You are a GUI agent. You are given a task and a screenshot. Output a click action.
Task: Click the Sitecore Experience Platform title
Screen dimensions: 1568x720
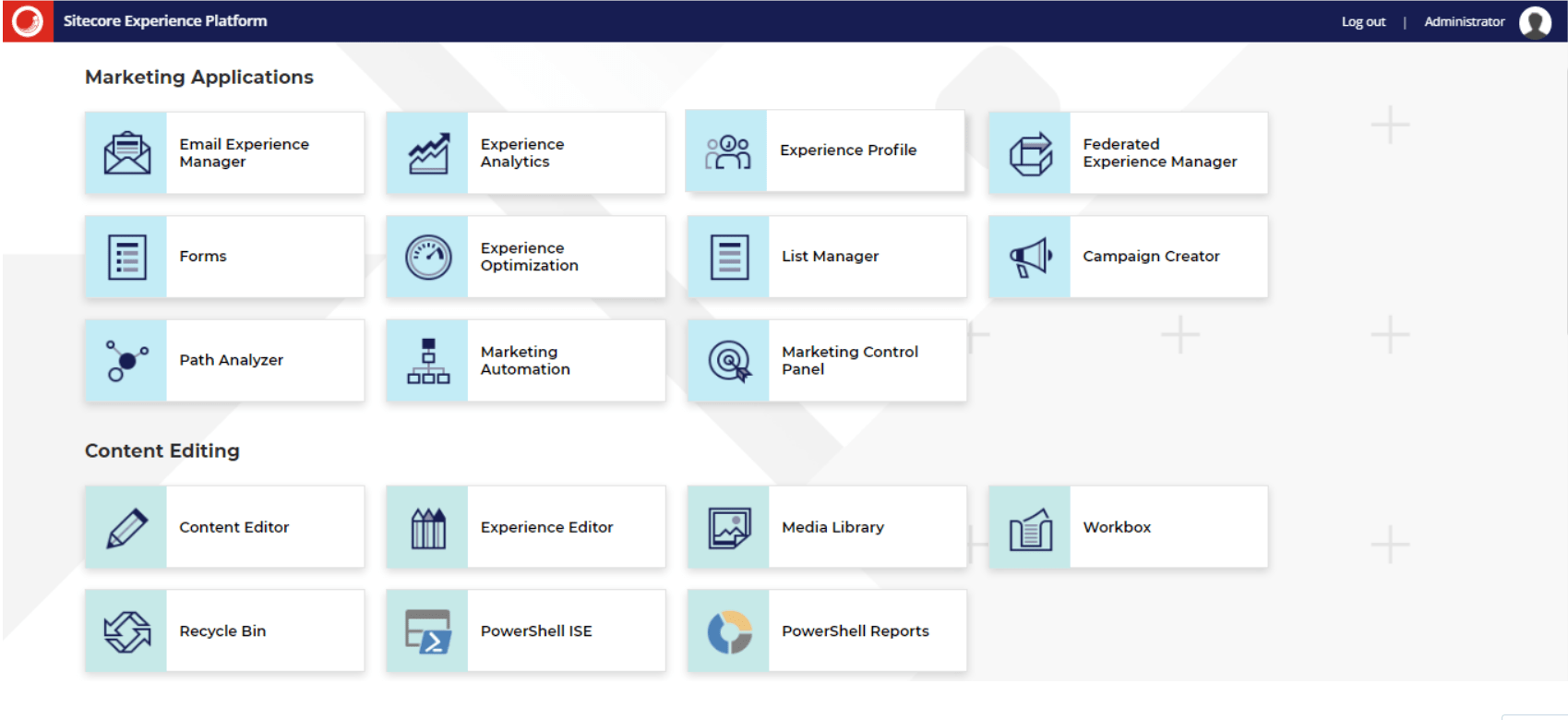tap(165, 21)
